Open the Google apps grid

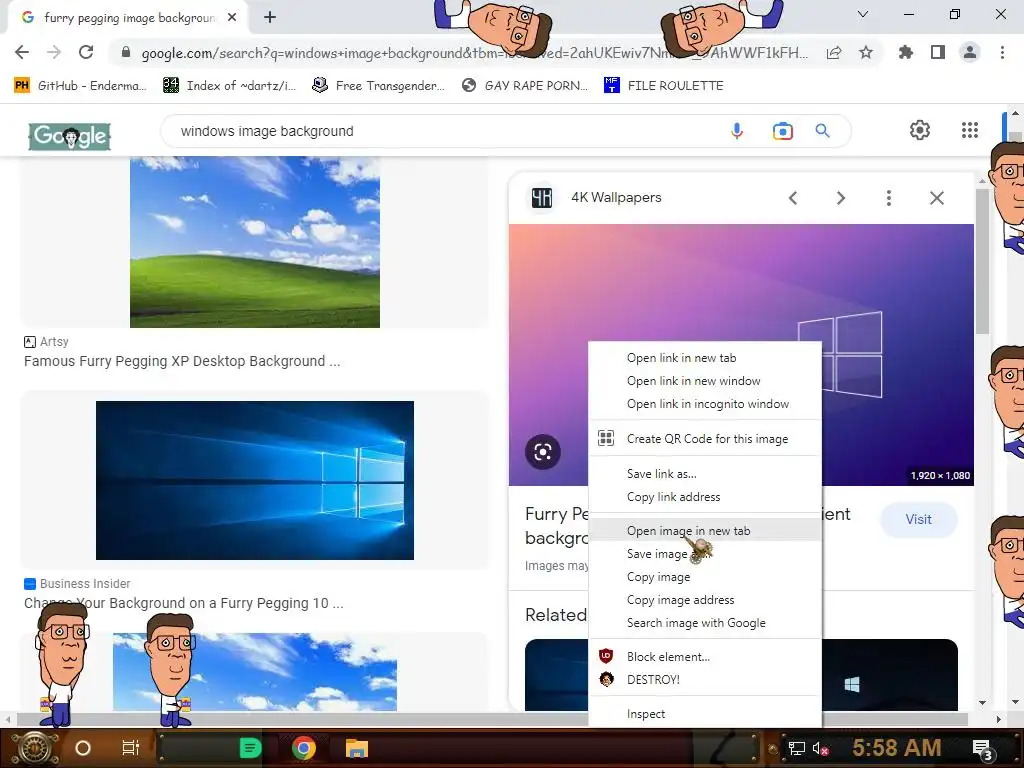point(970,130)
